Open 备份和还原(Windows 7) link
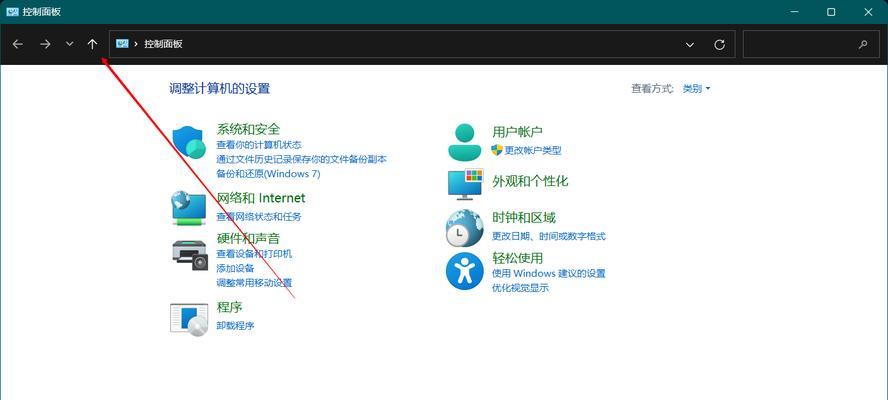This screenshot has width=888, height=400. (x=268, y=174)
